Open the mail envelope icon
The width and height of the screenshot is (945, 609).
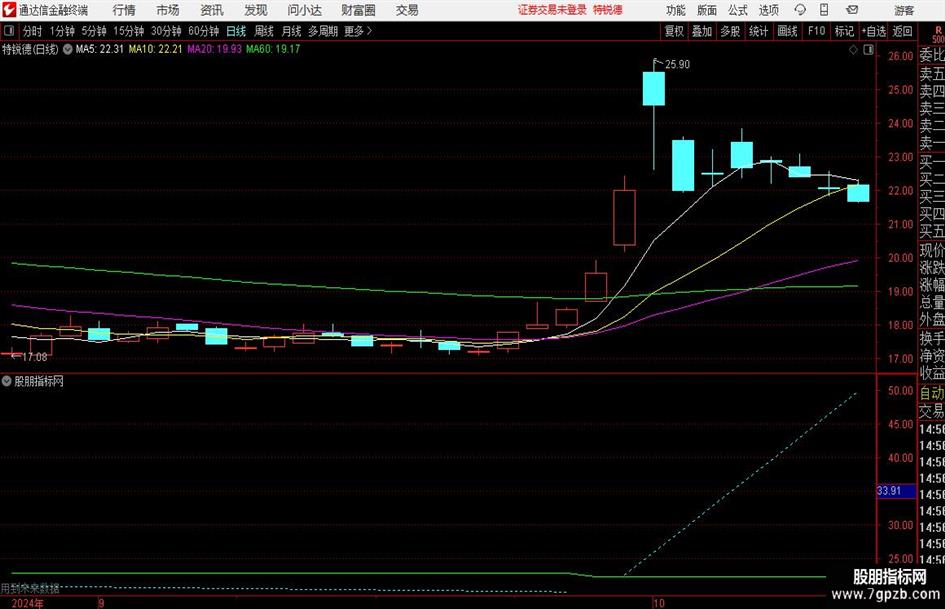coord(852,10)
